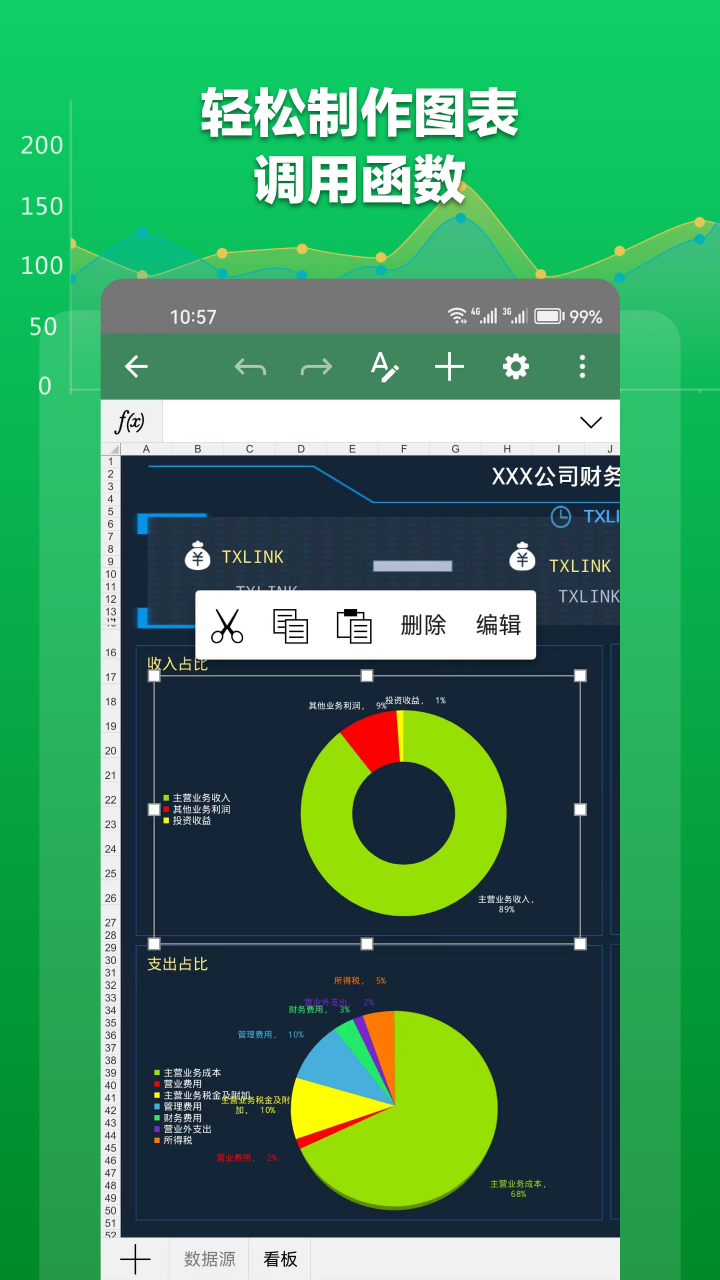Tap the f(x) function button

pyautogui.click(x=130, y=421)
